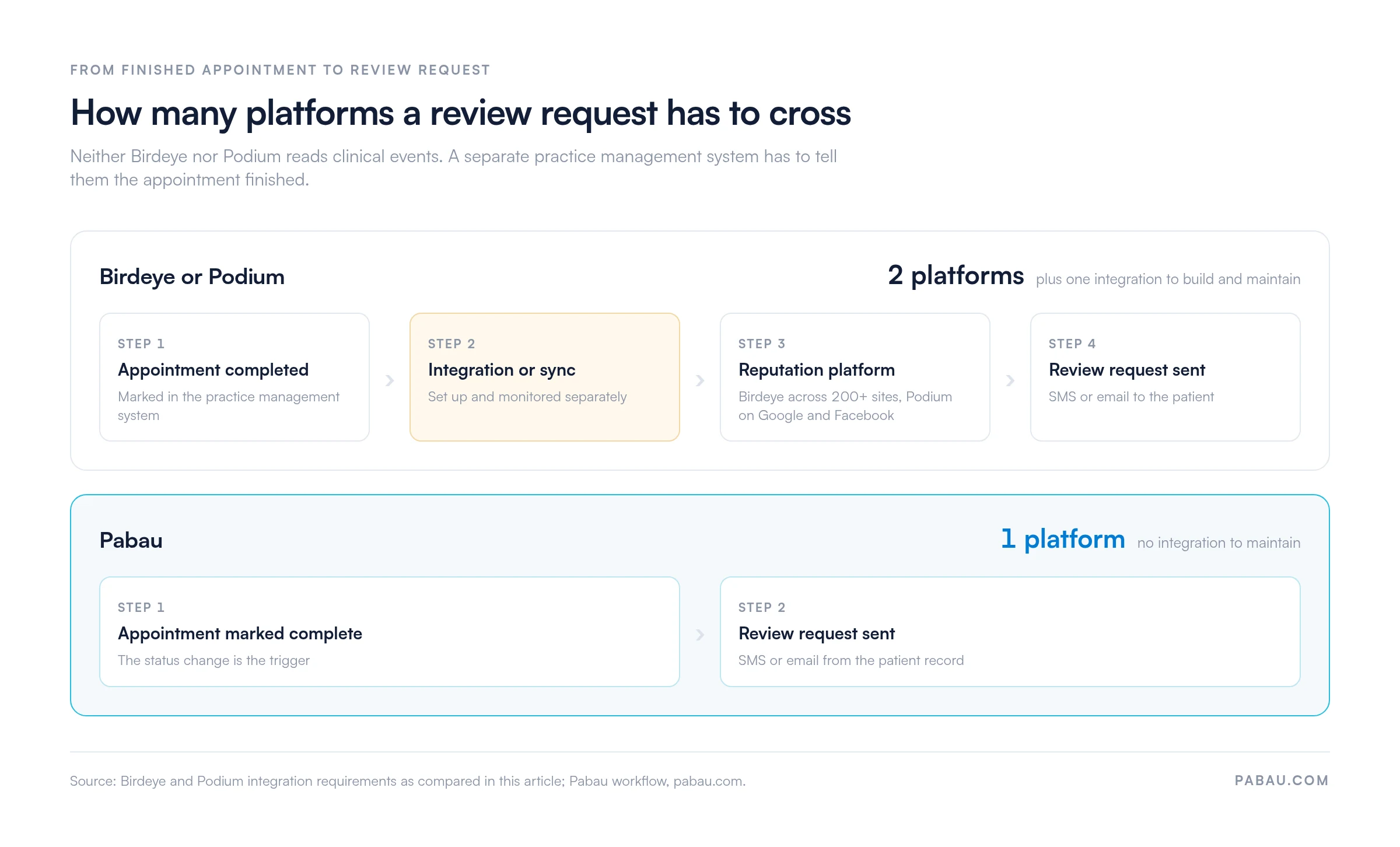
Task: Click 'Set up and monitored separately' text
Action: [x=527, y=397]
